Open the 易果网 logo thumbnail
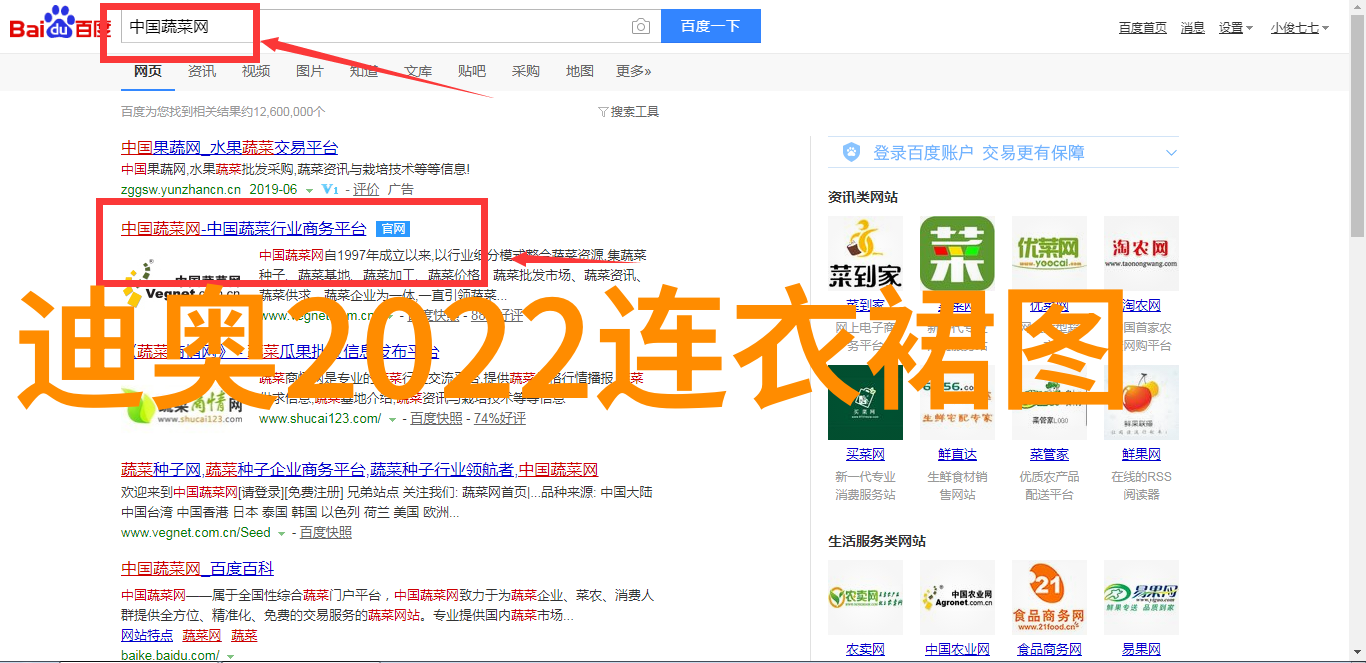 pos(1141,598)
